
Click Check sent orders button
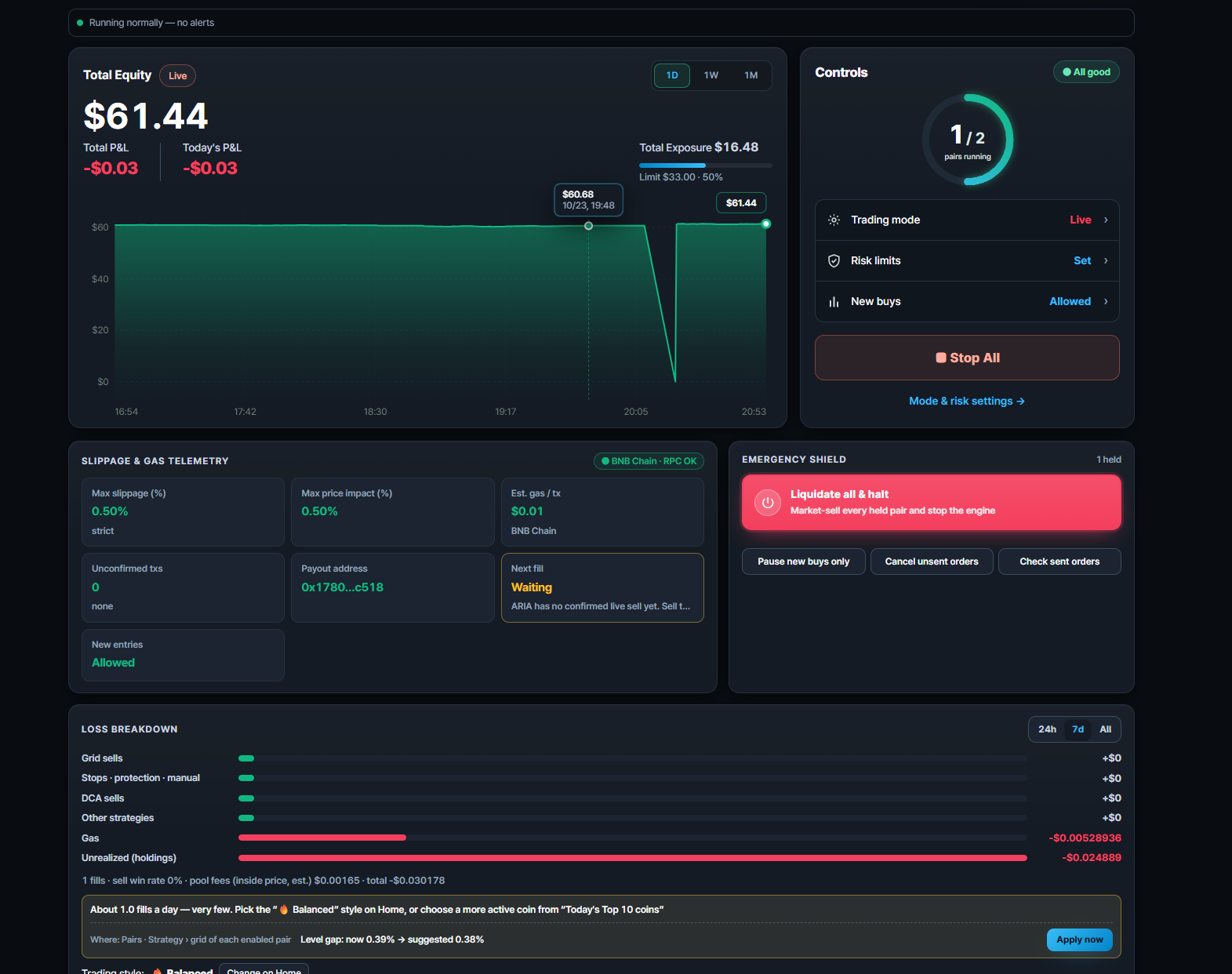[1059, 562]
